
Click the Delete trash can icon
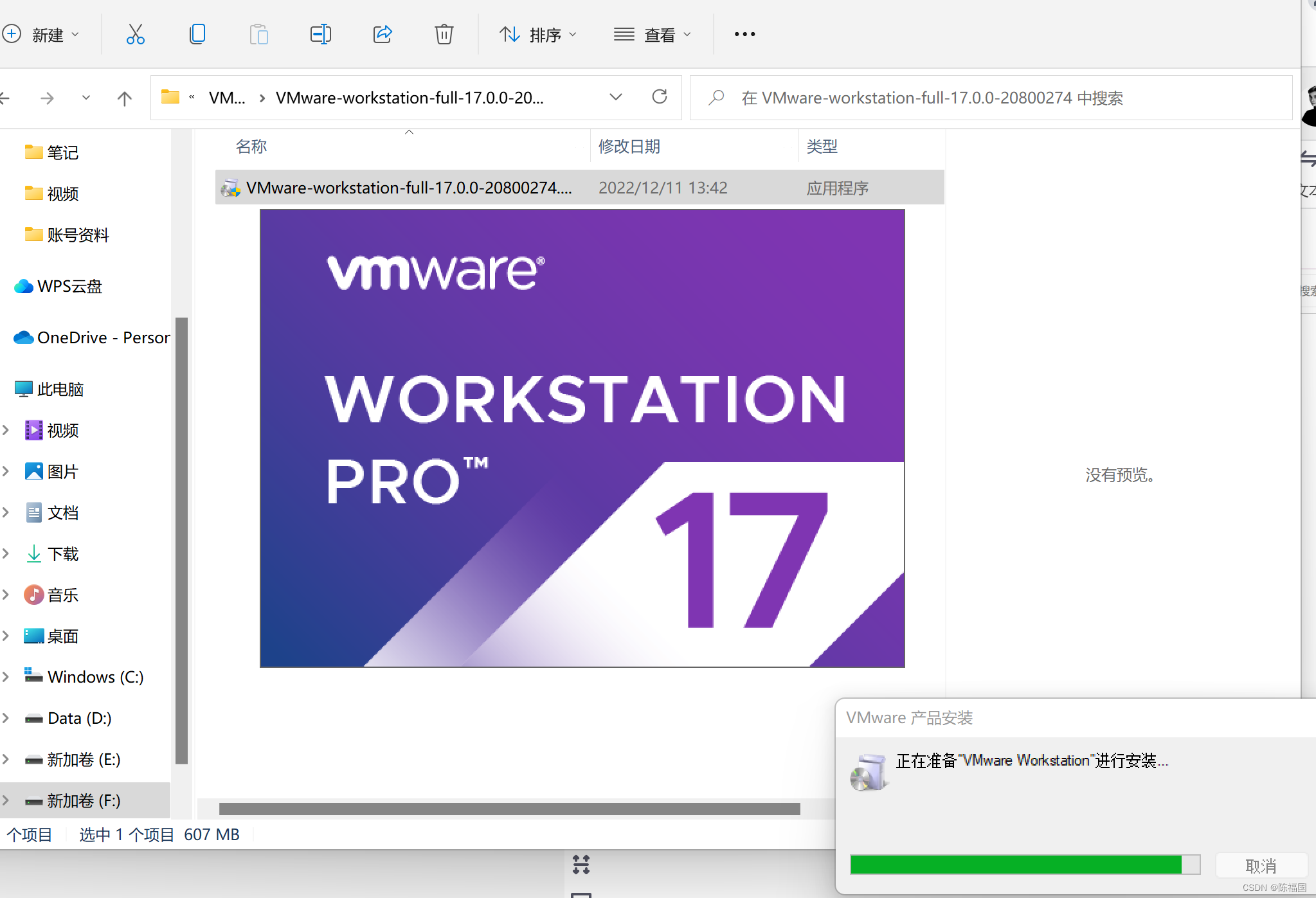pos(444,34)
